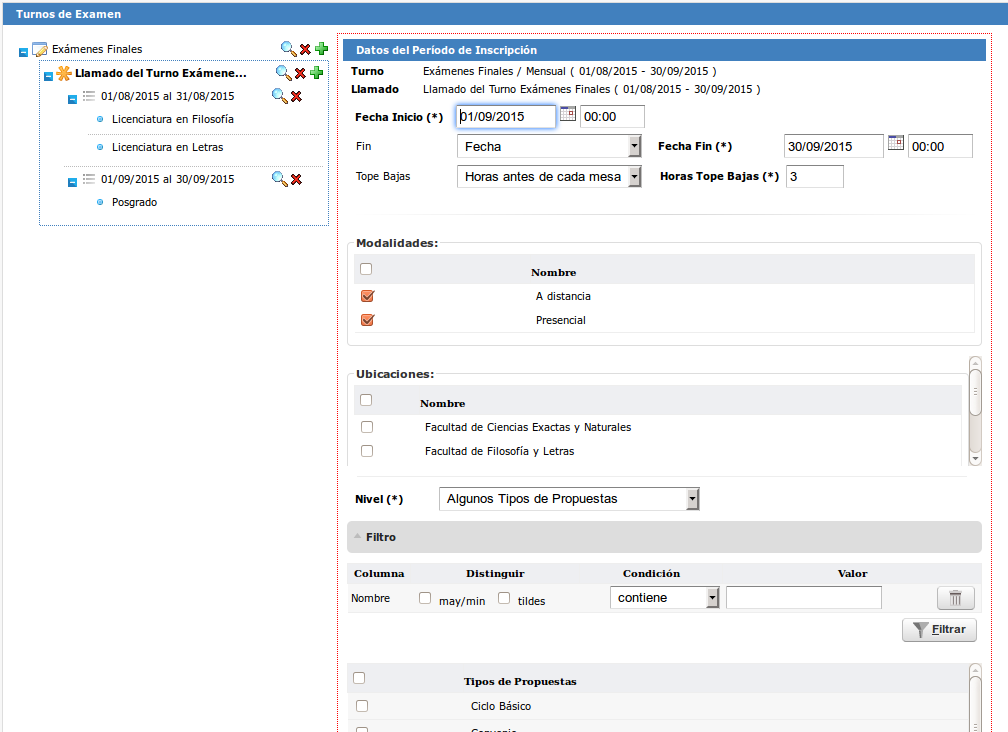Add period to Llamado del Turno

coord(316,73)
